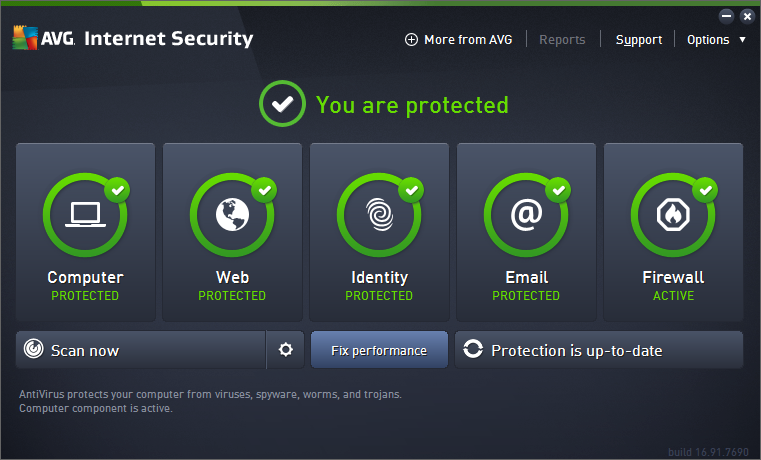Open the Computer protection laptop icon
The image size is (761, 460).
pyautogui.click(x=85, y=215)
